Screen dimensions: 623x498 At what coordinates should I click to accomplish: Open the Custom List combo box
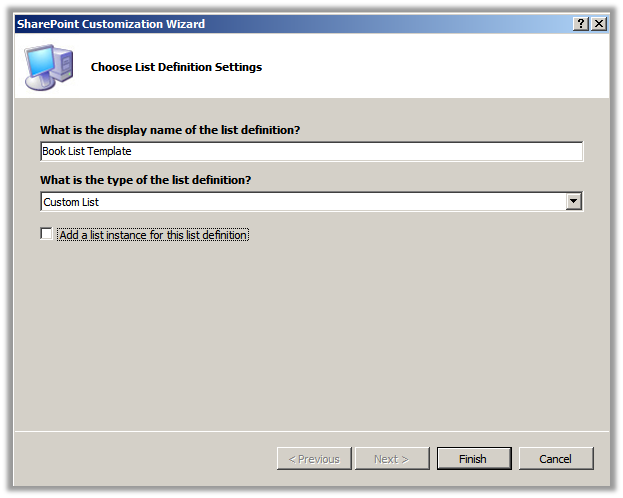point(302,202)
